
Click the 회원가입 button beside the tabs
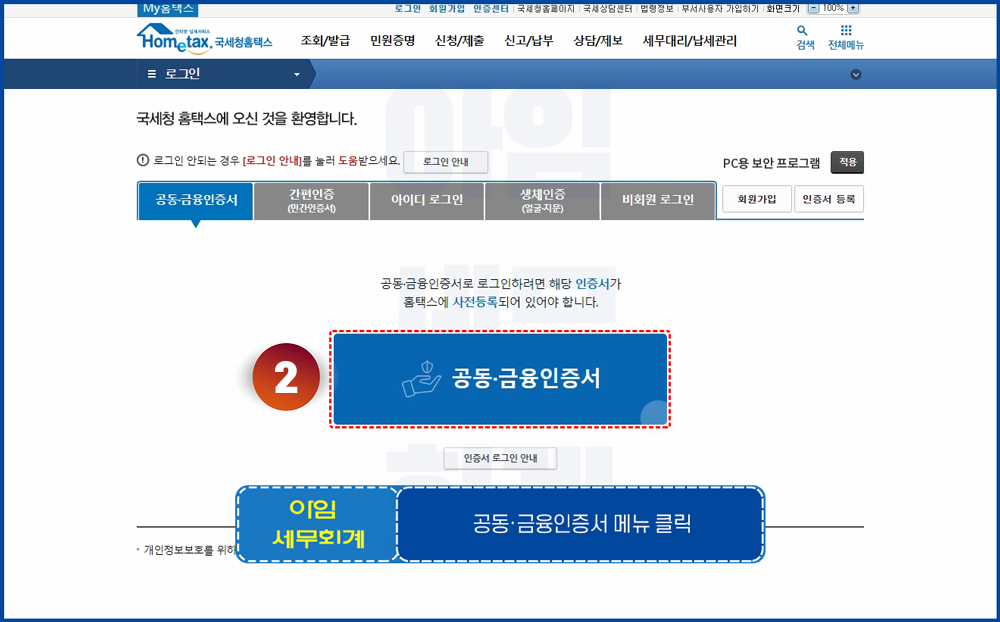[757, 199]
